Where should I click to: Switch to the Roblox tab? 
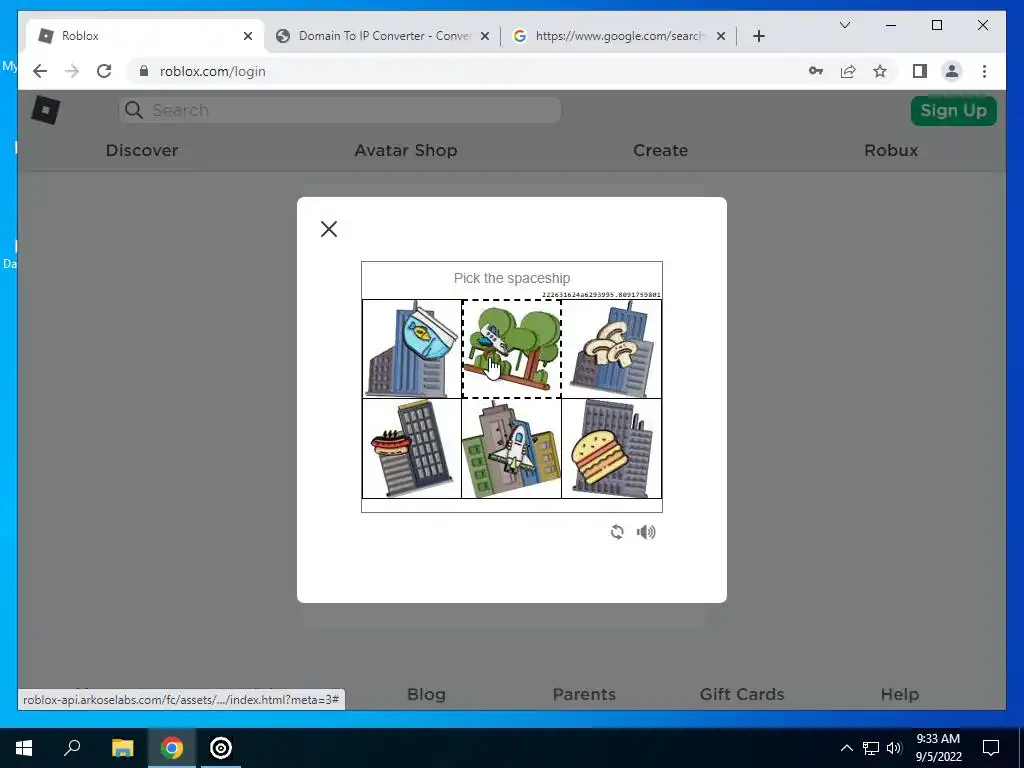click(x=145, y=36)
